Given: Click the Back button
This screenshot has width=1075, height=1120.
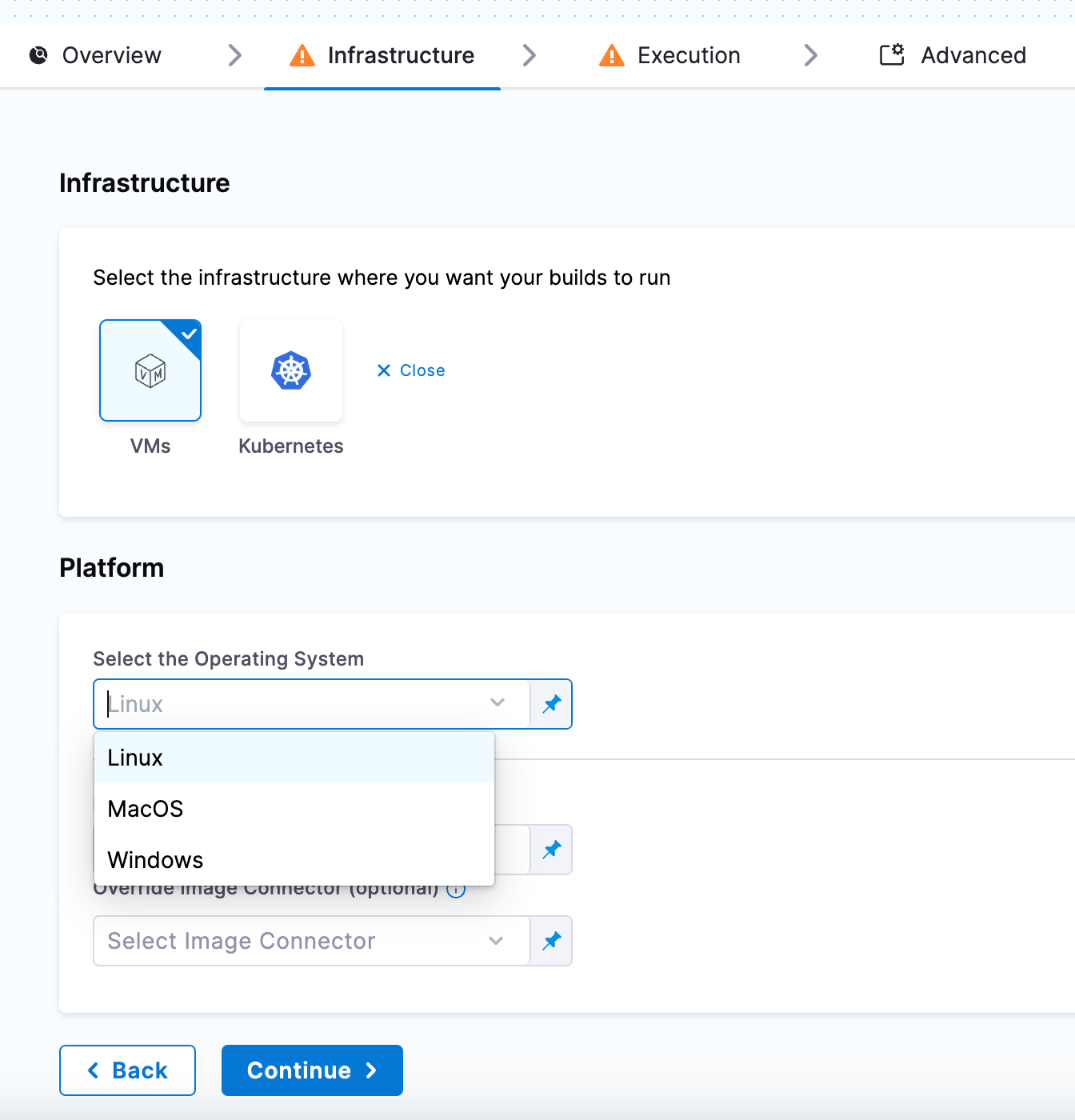Looking at the screenshot, I should pos(127,1070).
